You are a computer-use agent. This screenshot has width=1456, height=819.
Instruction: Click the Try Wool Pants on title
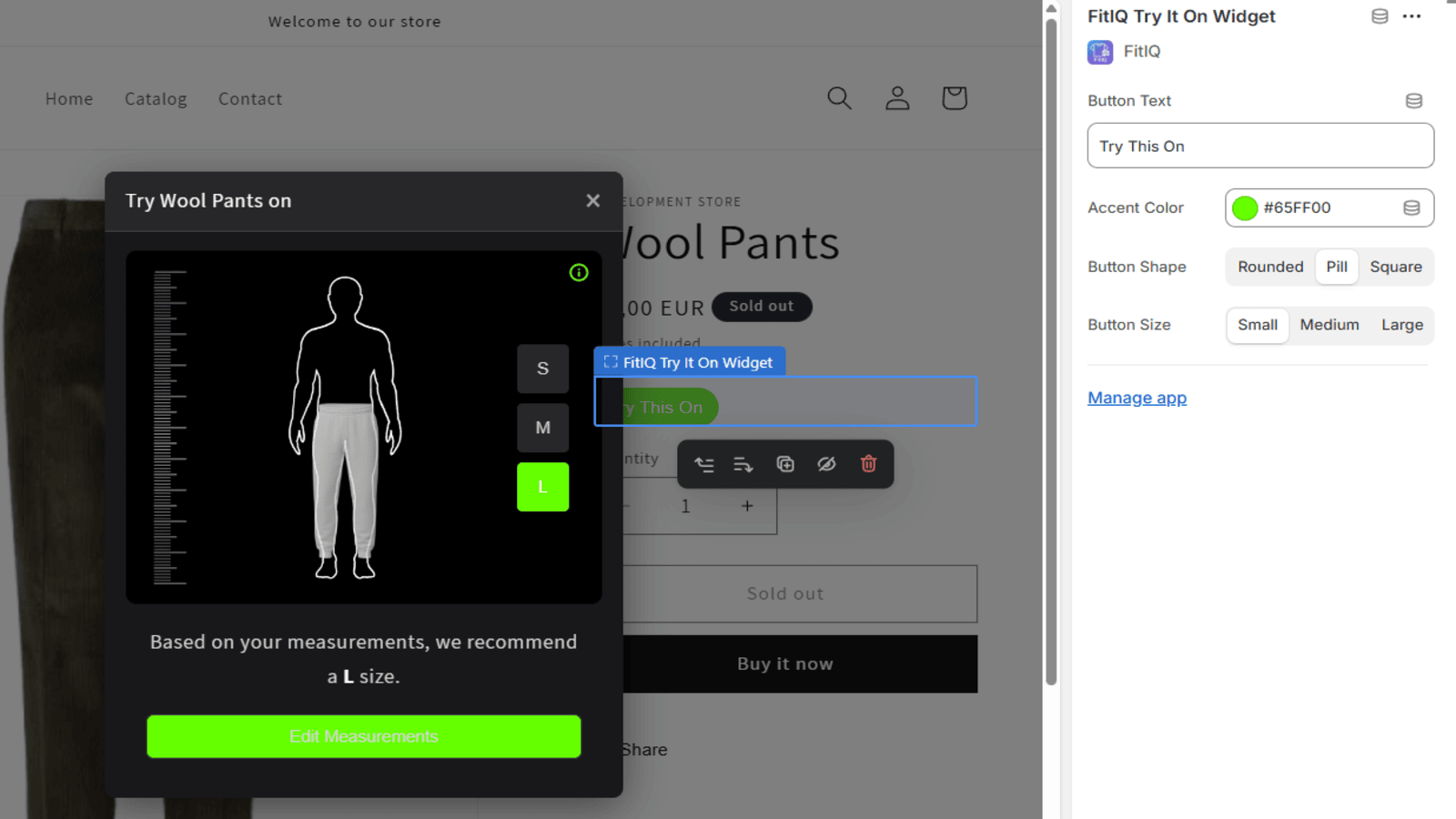[208, 200]
